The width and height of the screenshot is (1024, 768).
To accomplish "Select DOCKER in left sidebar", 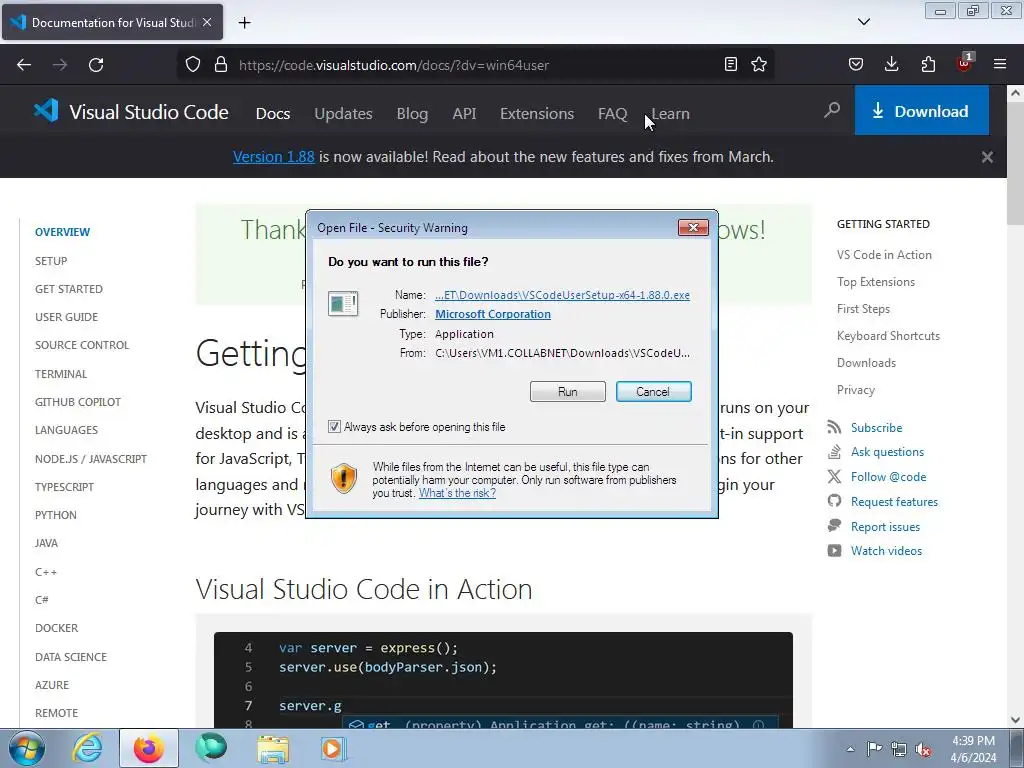I will (x=56, y=628).
